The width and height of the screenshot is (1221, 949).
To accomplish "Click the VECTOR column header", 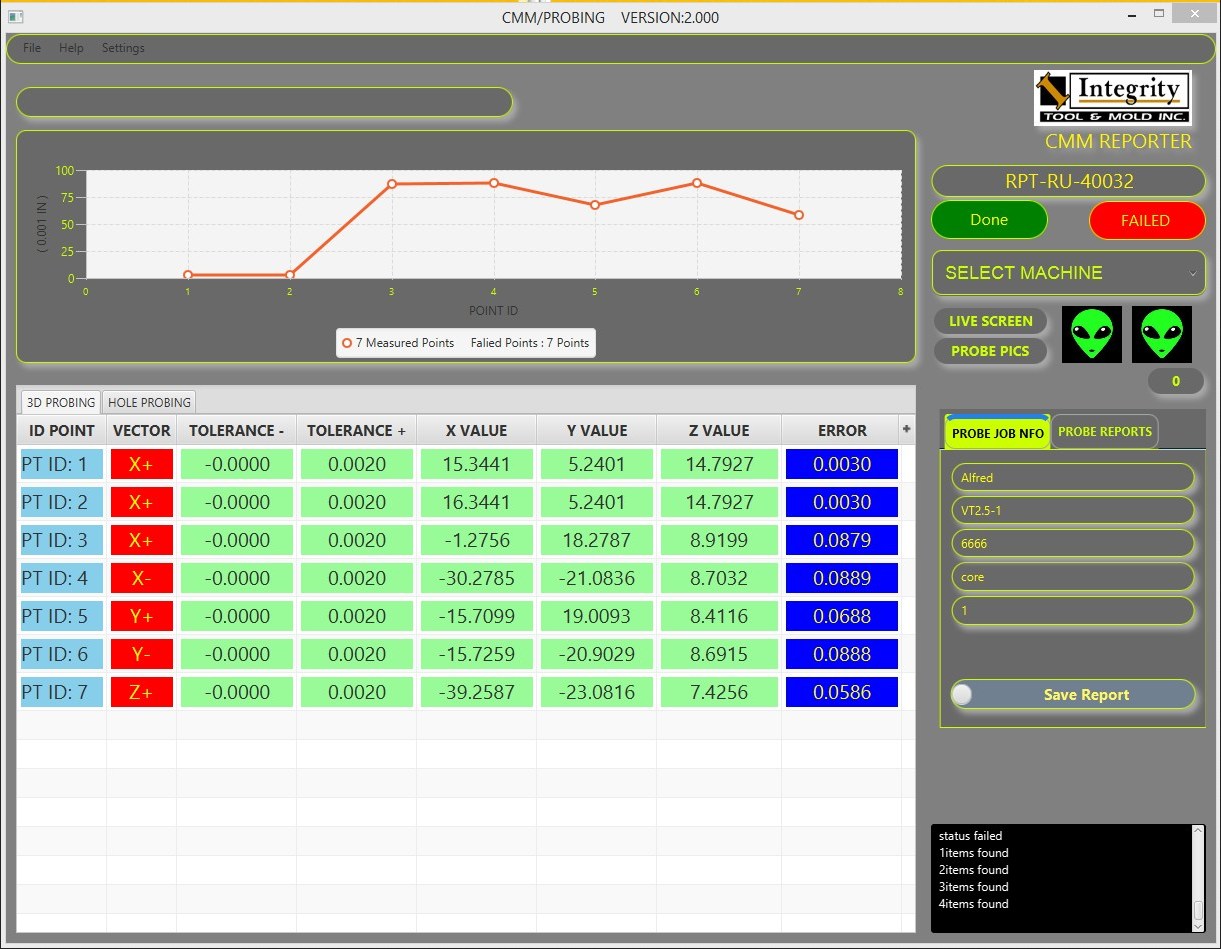I will click(x=142, y=430).
